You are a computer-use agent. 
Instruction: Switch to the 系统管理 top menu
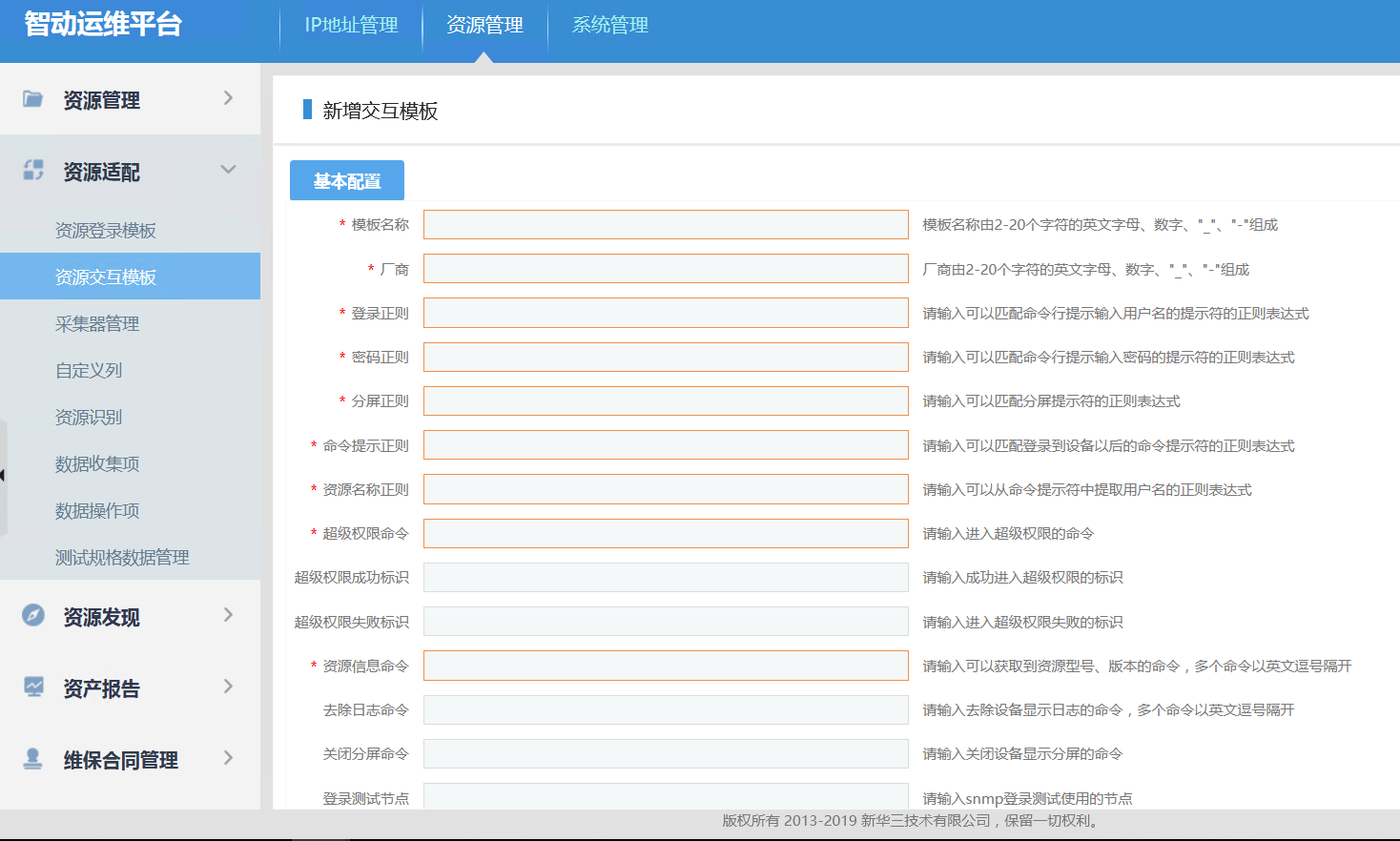tap(609, 26)
